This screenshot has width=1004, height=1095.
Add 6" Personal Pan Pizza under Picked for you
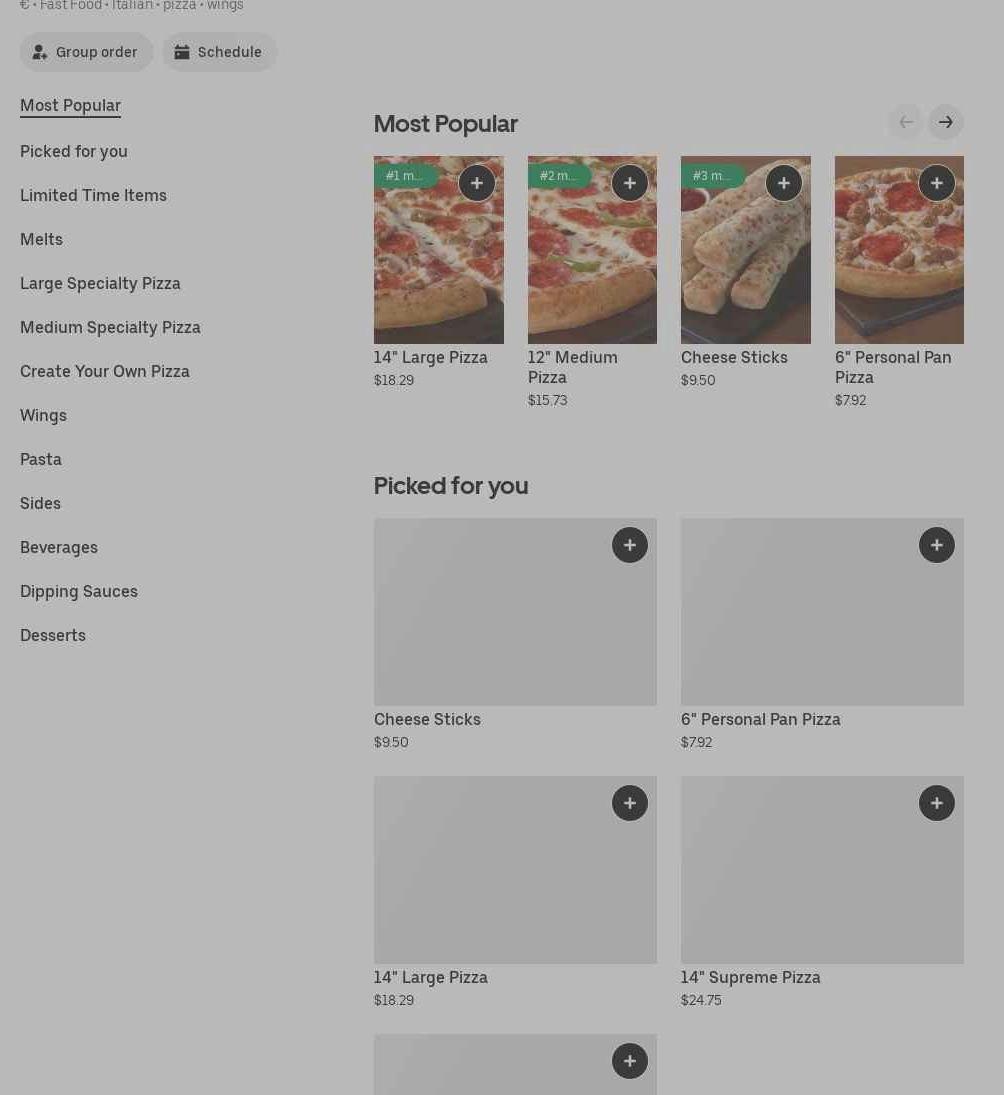pos(937,545)
